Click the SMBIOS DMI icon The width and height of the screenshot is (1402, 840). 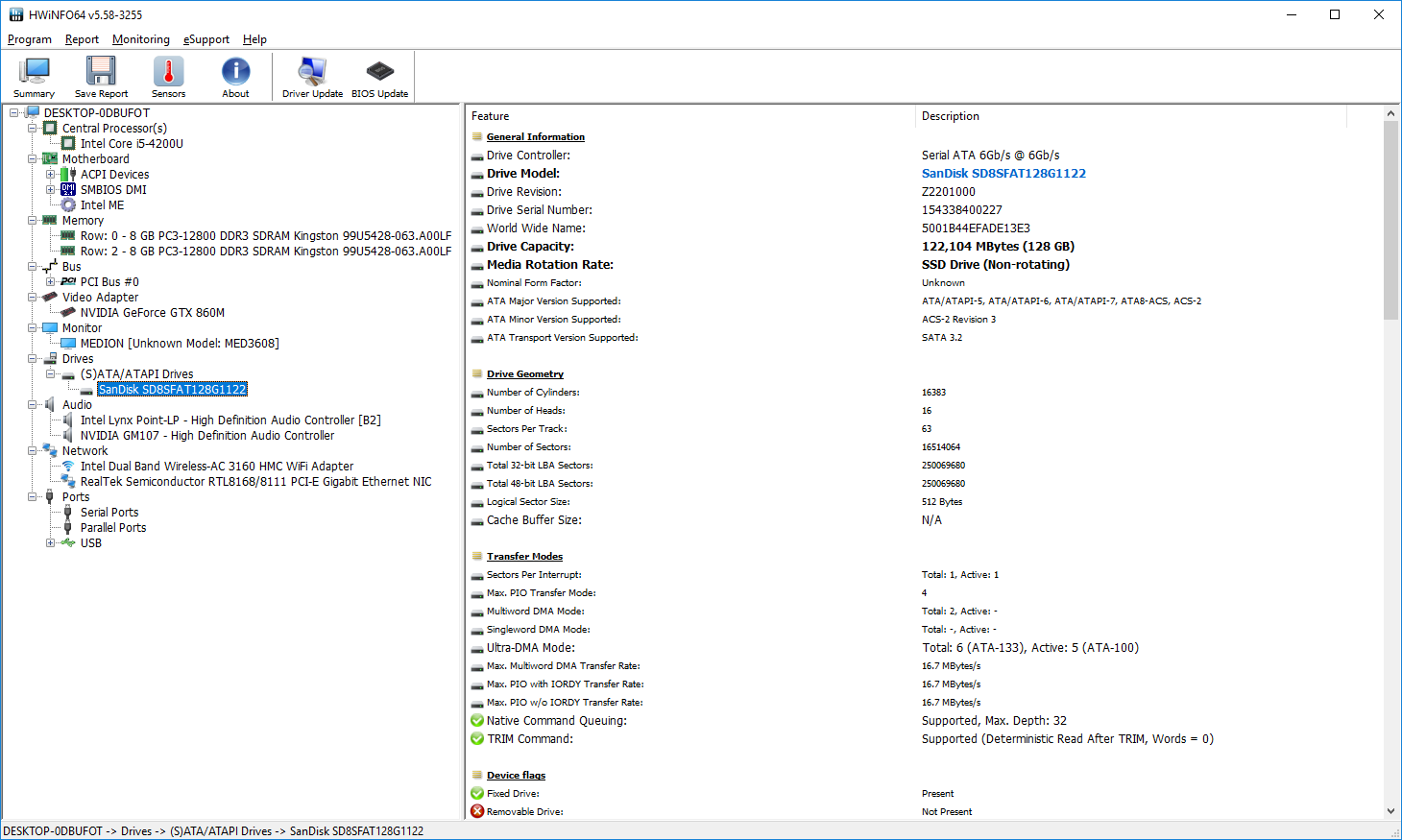(x=68, y=189)
